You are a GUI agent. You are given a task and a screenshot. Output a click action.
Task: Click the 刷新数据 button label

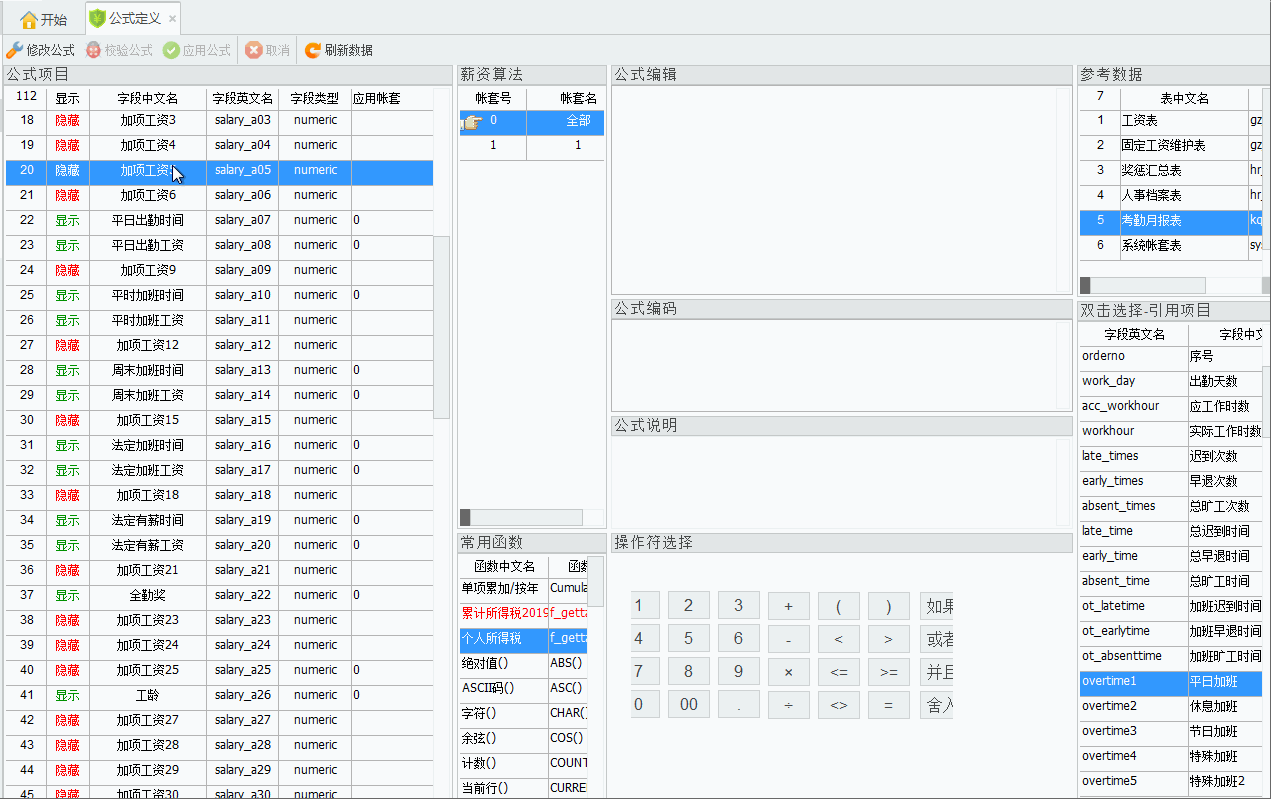tap(349, 50)
